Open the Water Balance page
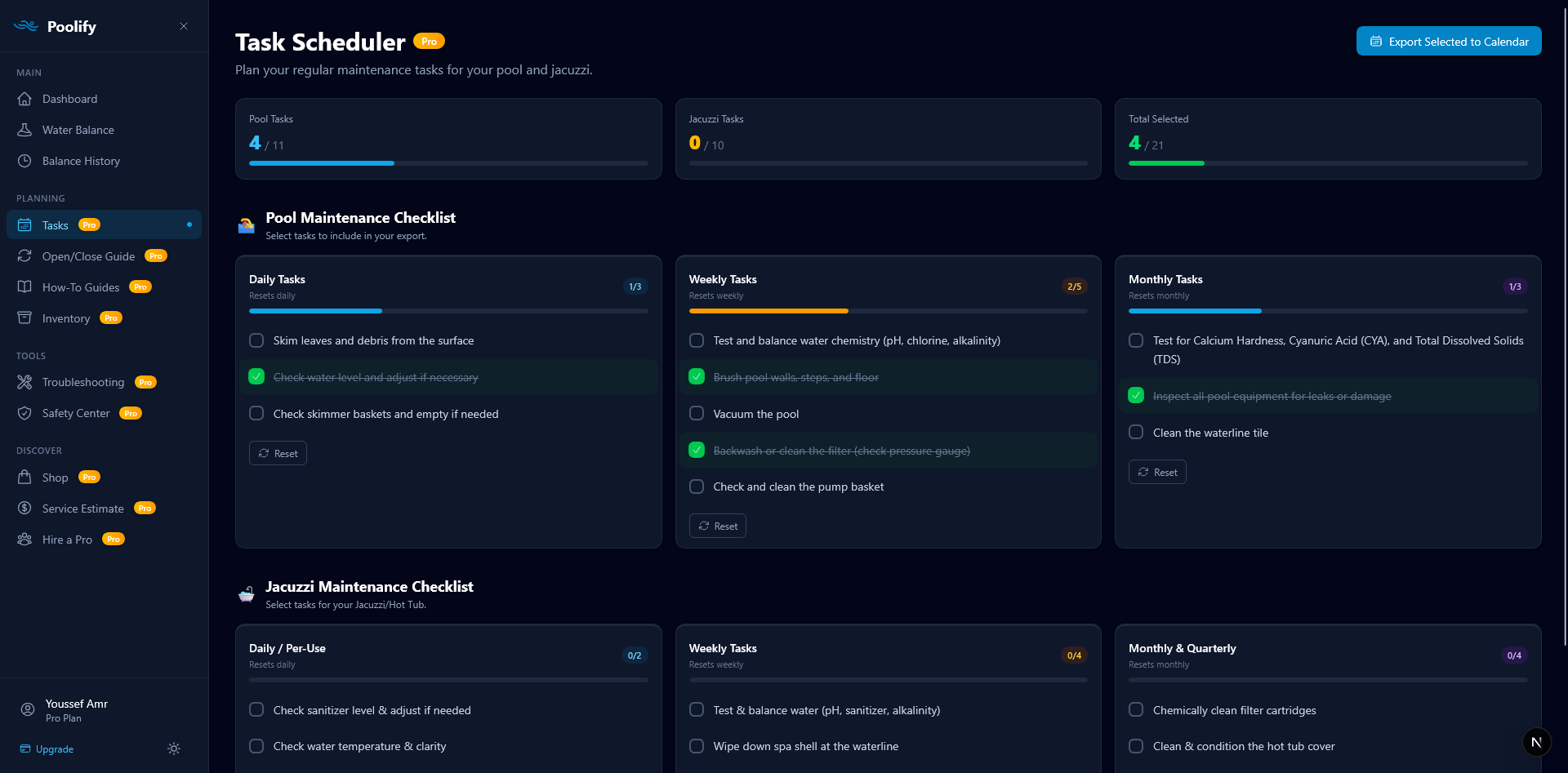The height and width of the screenshot is (773, 1568). coord(104,130)
